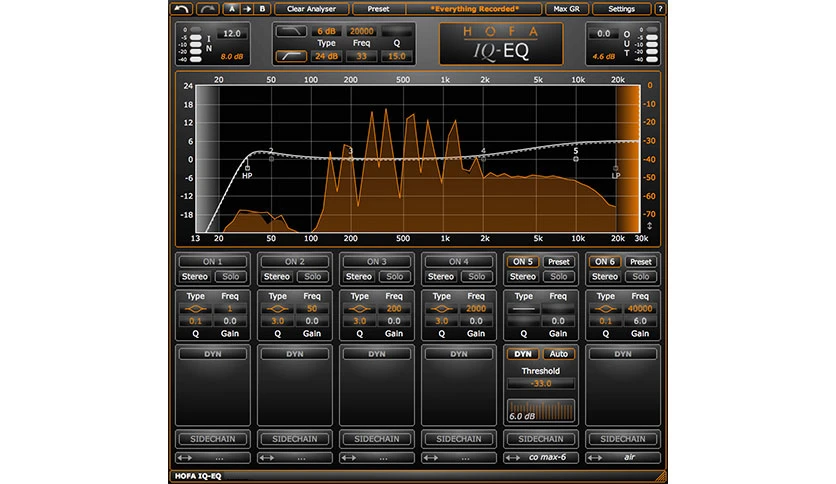
Task: Click the undo arrow icon
Action: 182,9
